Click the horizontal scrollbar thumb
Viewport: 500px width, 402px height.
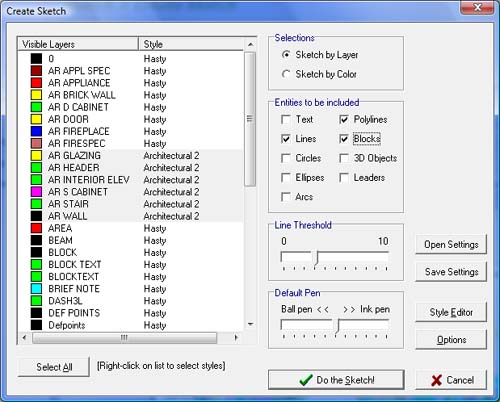click(x=124, y=338)
